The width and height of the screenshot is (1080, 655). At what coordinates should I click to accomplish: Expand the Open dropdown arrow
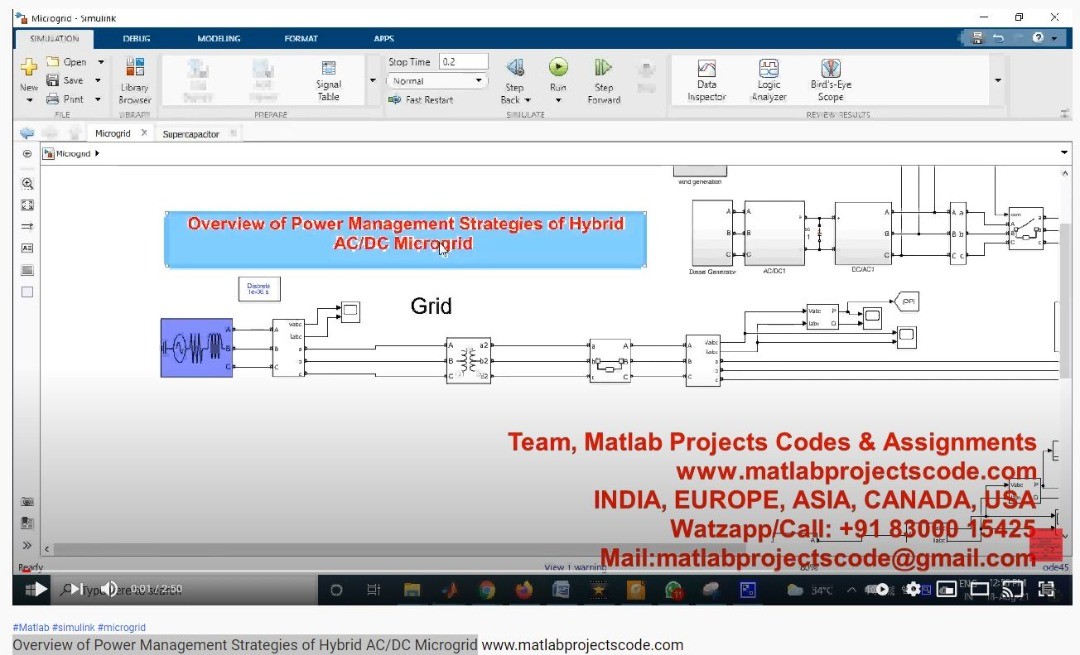101,62
